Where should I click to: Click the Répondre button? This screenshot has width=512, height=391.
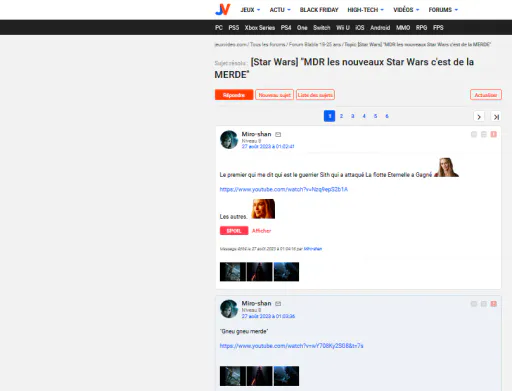click(x=234, y=95)
